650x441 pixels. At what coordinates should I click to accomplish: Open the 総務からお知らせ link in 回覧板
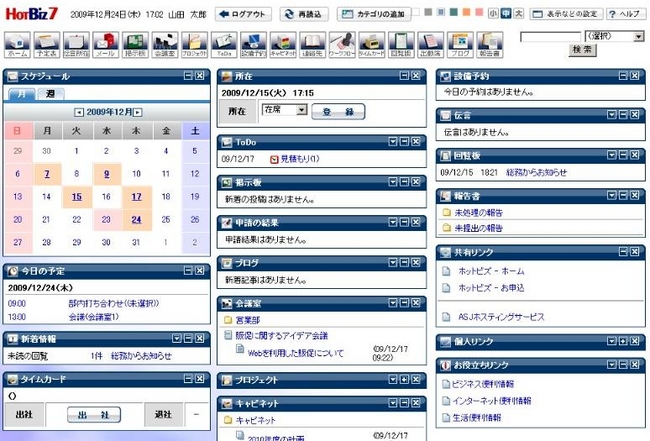[536, 172]
